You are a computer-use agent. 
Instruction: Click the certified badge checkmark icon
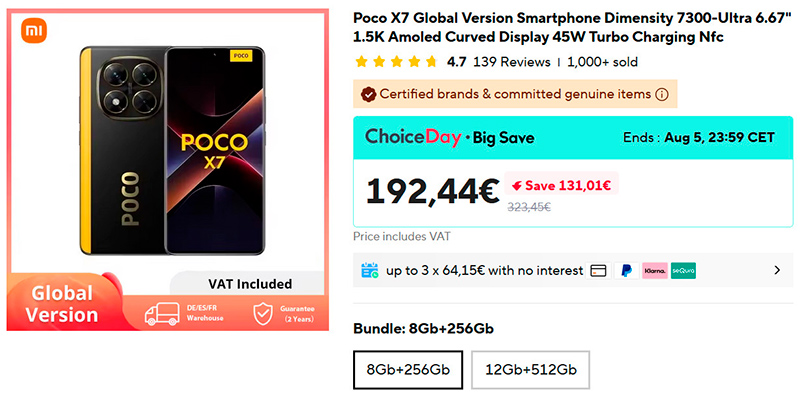tap(367, 94)
